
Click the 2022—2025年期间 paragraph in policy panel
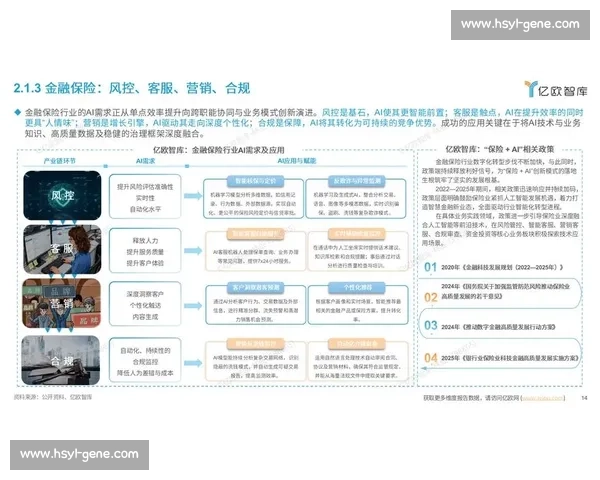point(500,198)
